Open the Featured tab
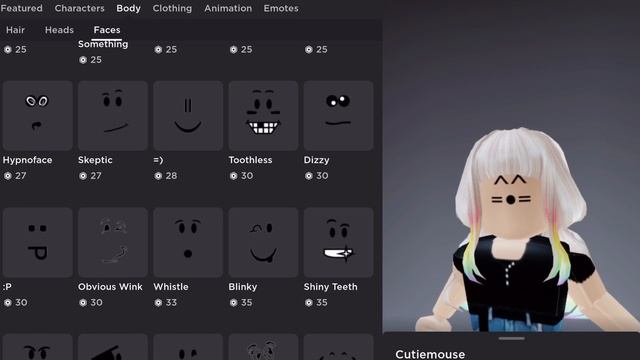640x360 pixels. point(21,8)
